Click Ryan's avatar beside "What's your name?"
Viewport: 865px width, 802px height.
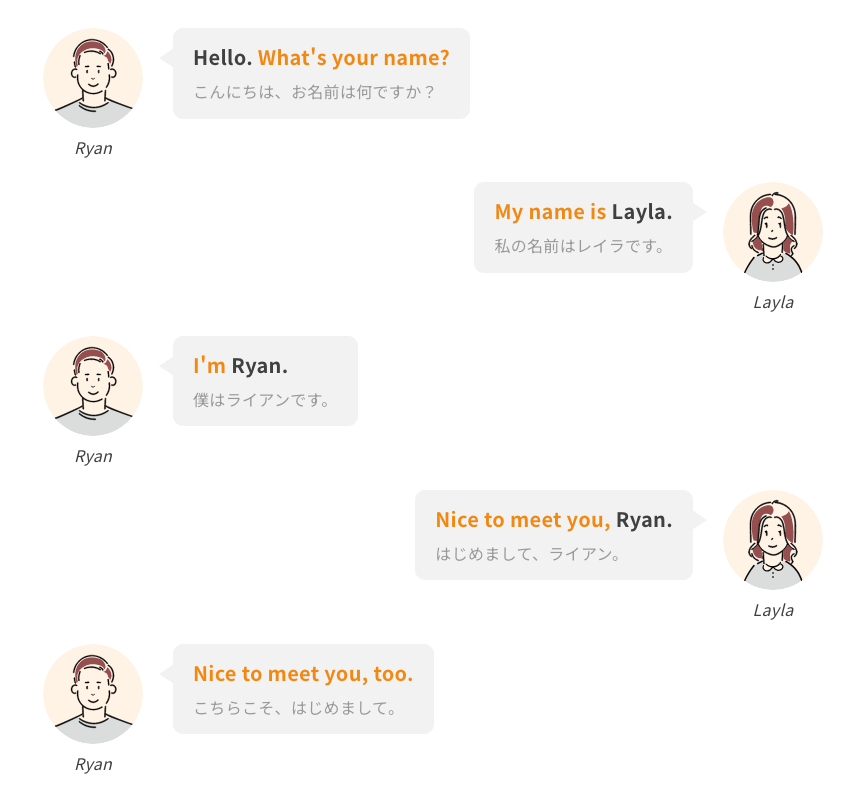[93, 78]
